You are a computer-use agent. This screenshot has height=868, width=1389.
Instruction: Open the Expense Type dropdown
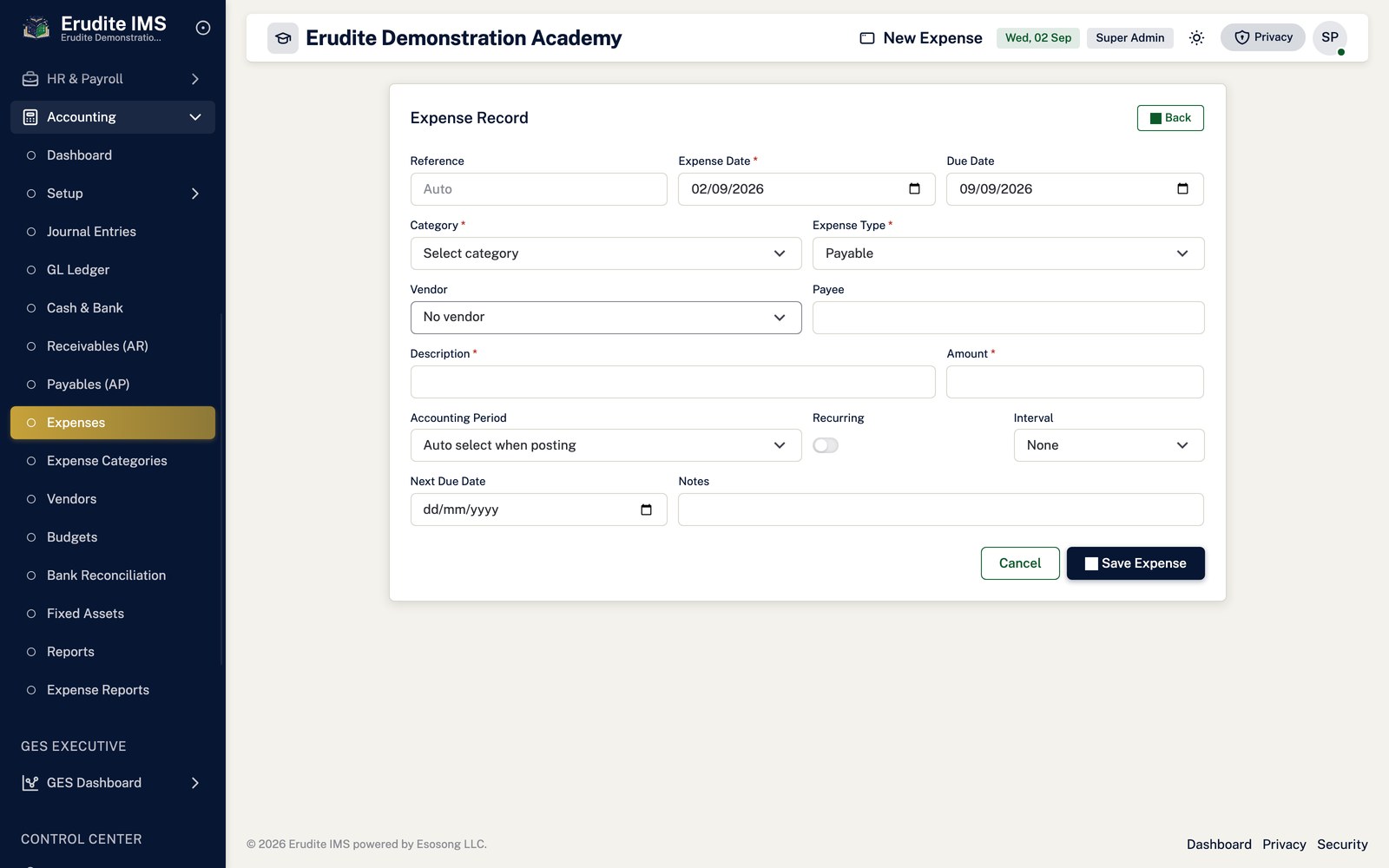point(1008,253)
